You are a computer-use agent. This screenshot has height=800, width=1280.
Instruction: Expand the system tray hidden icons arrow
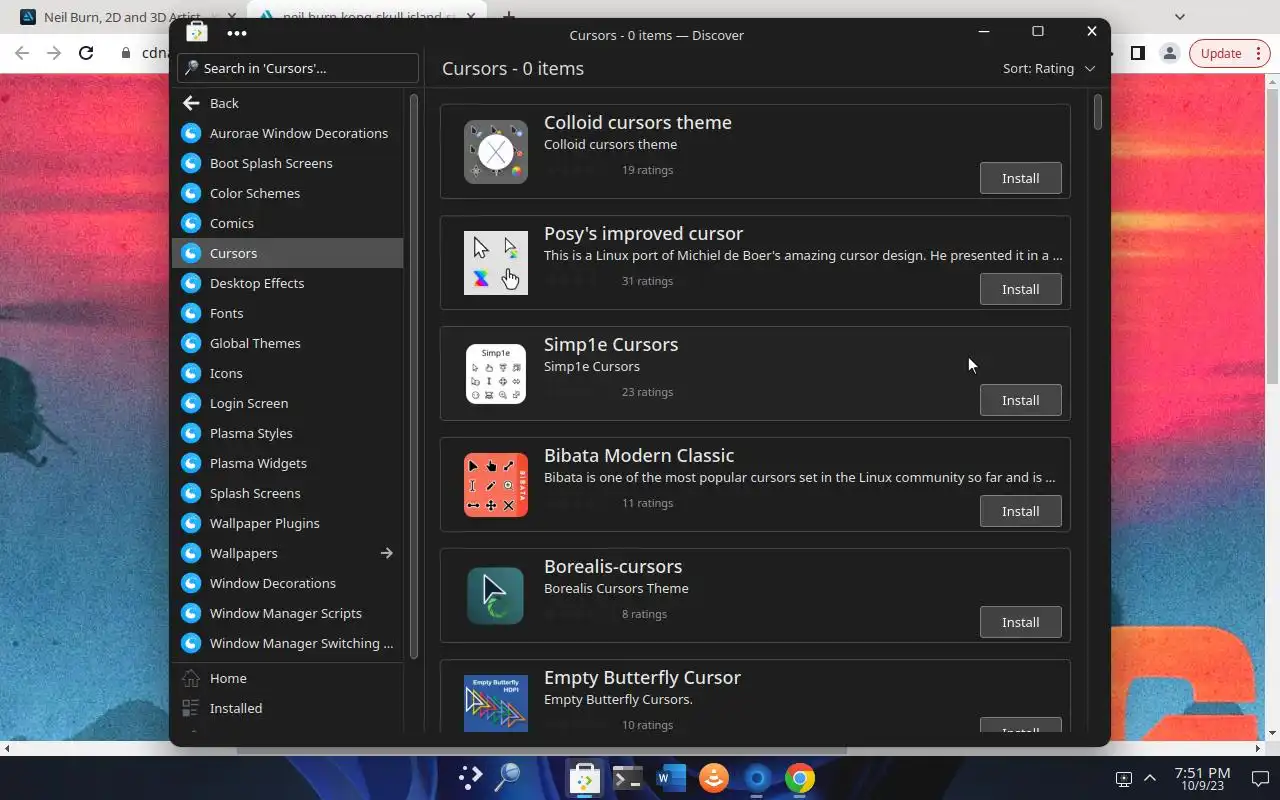(1150, 778)
